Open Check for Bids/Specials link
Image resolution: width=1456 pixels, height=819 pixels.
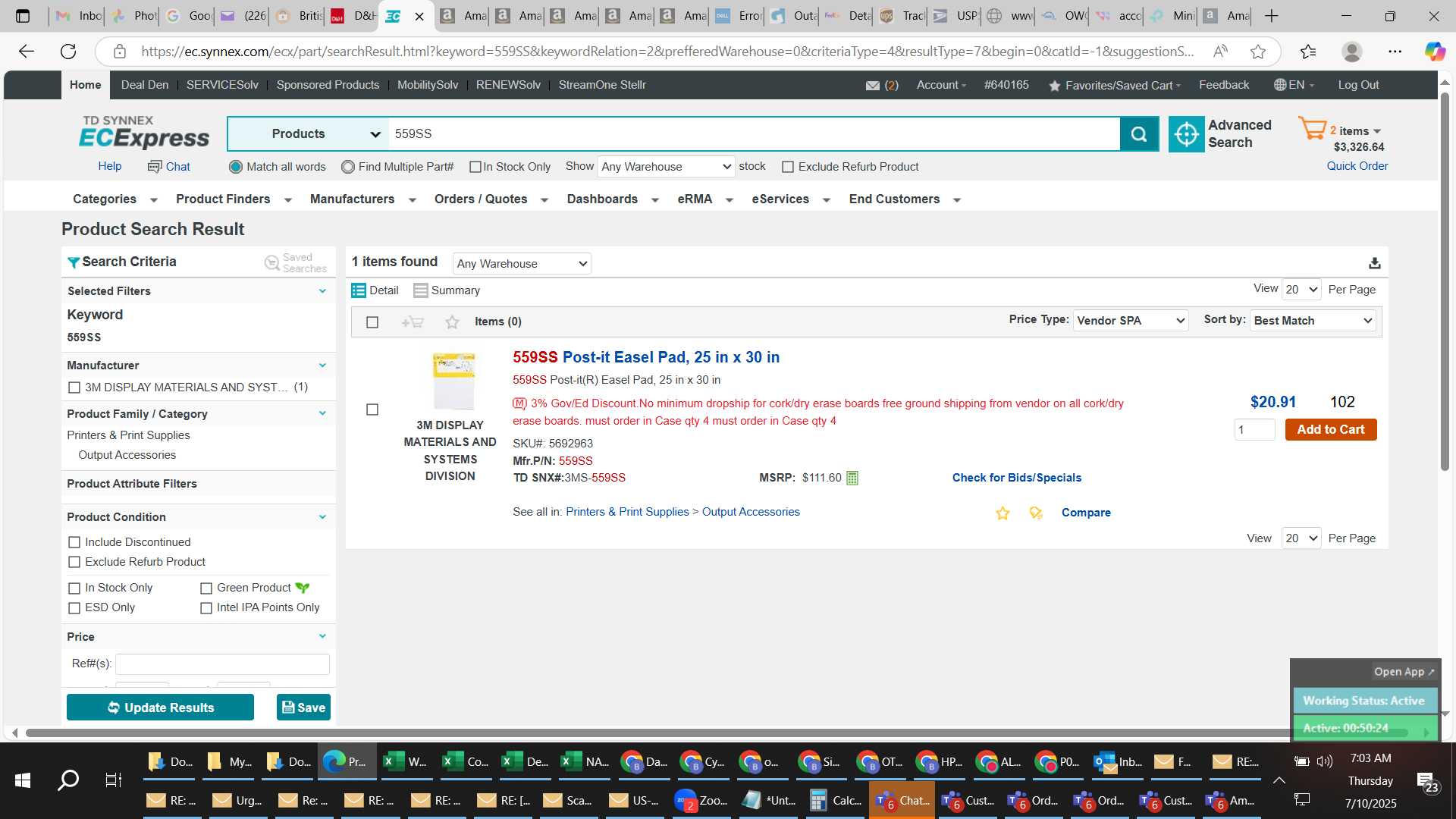click(1017, 478)
